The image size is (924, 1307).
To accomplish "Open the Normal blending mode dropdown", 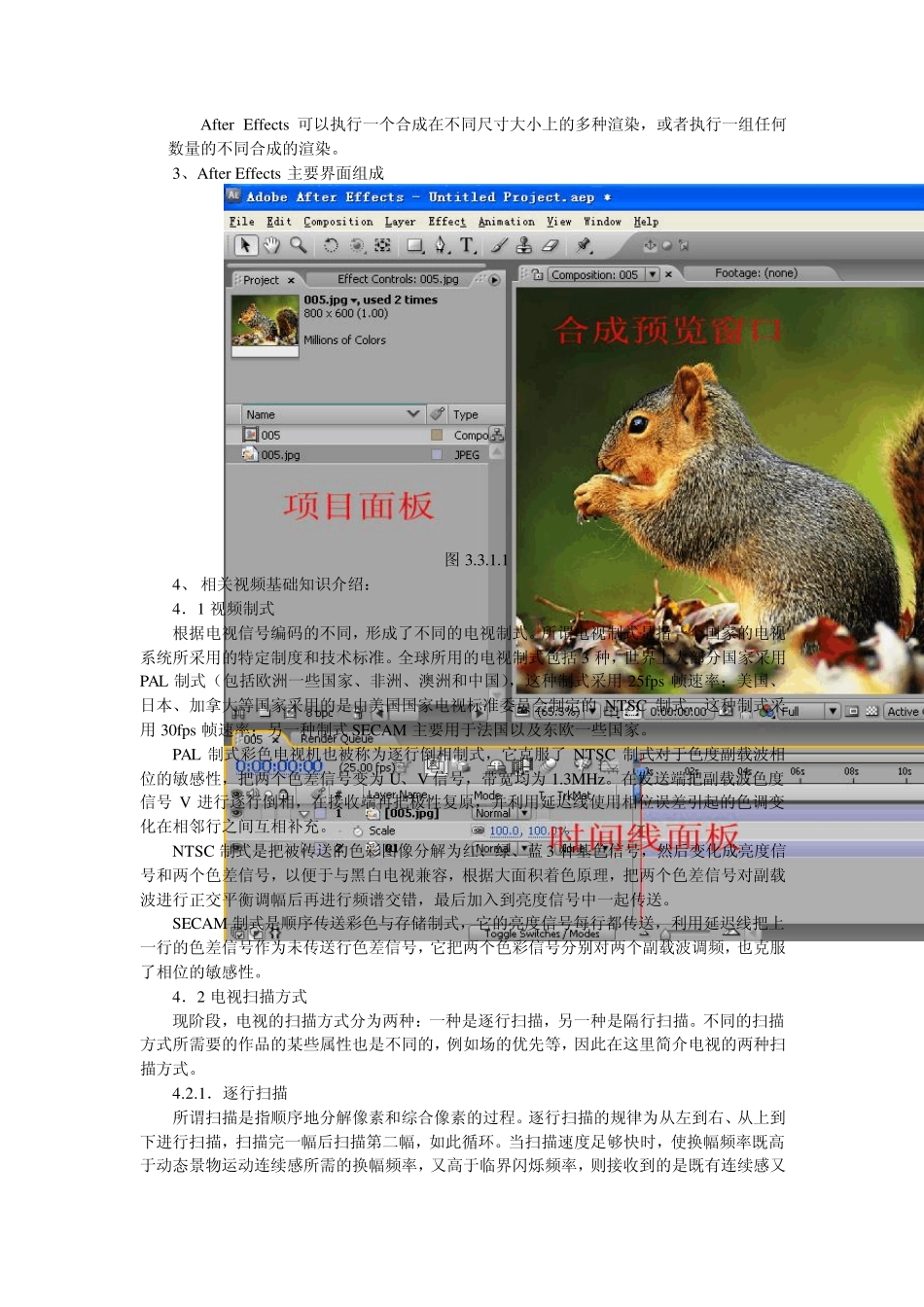I will (501, 813).
